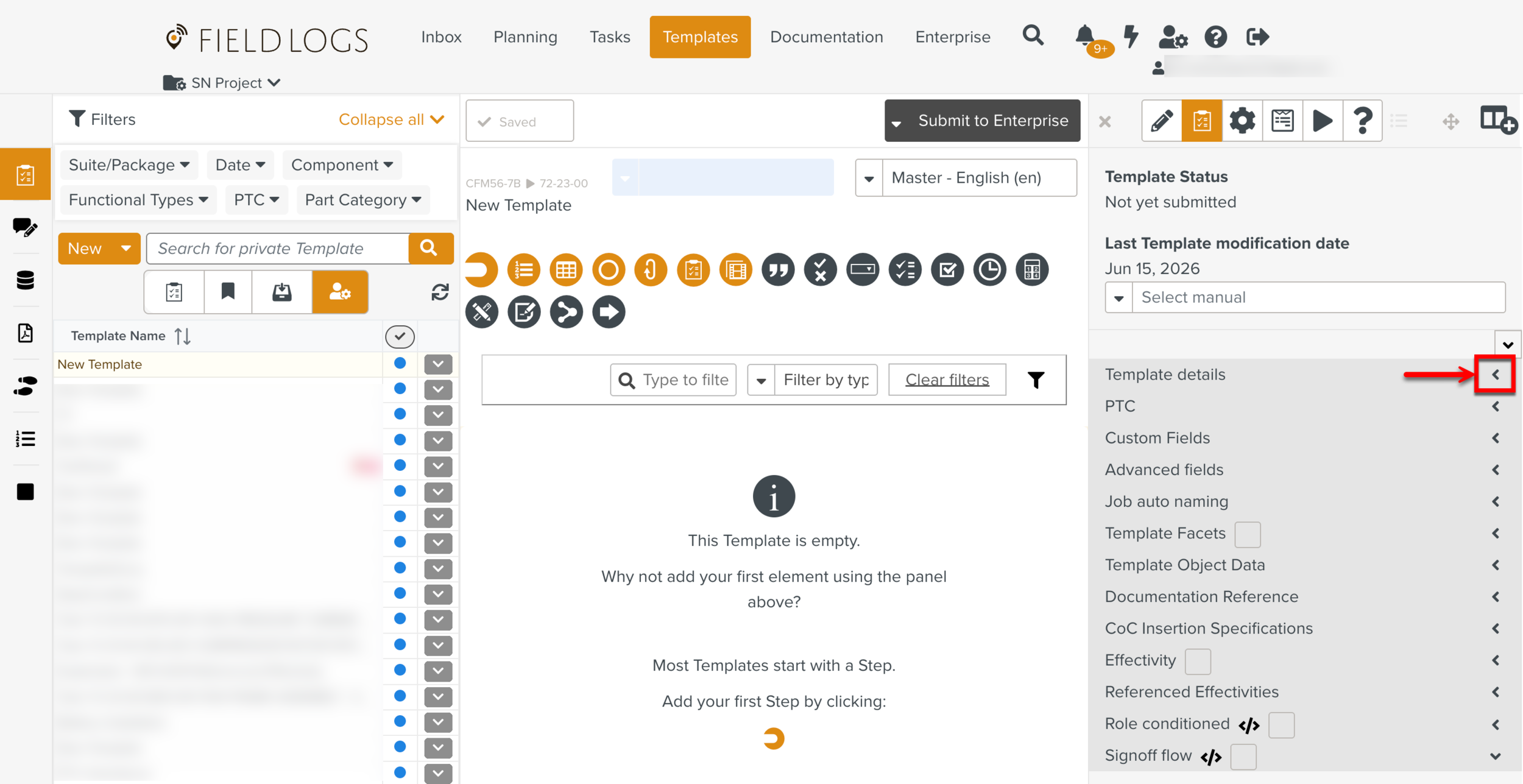Click the log out icon in header
Viewport: 1523px width, 784px height.
pyautogui.click(x=1257, y=37)
